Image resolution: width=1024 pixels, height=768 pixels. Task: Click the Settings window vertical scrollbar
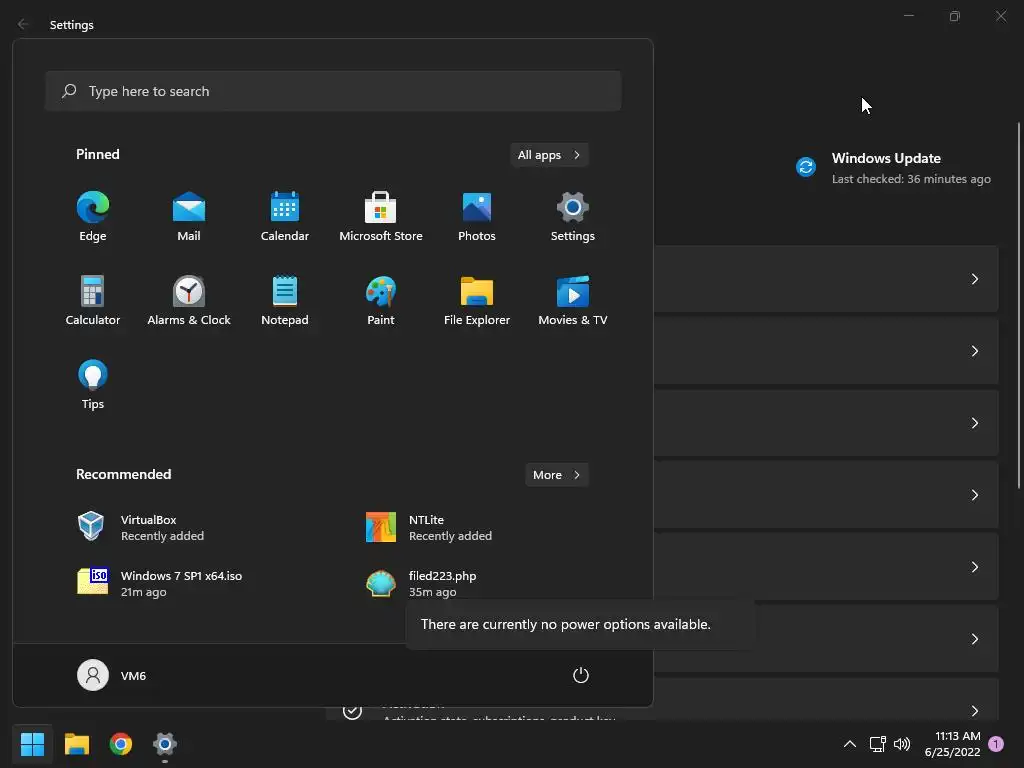point(1019,305)
